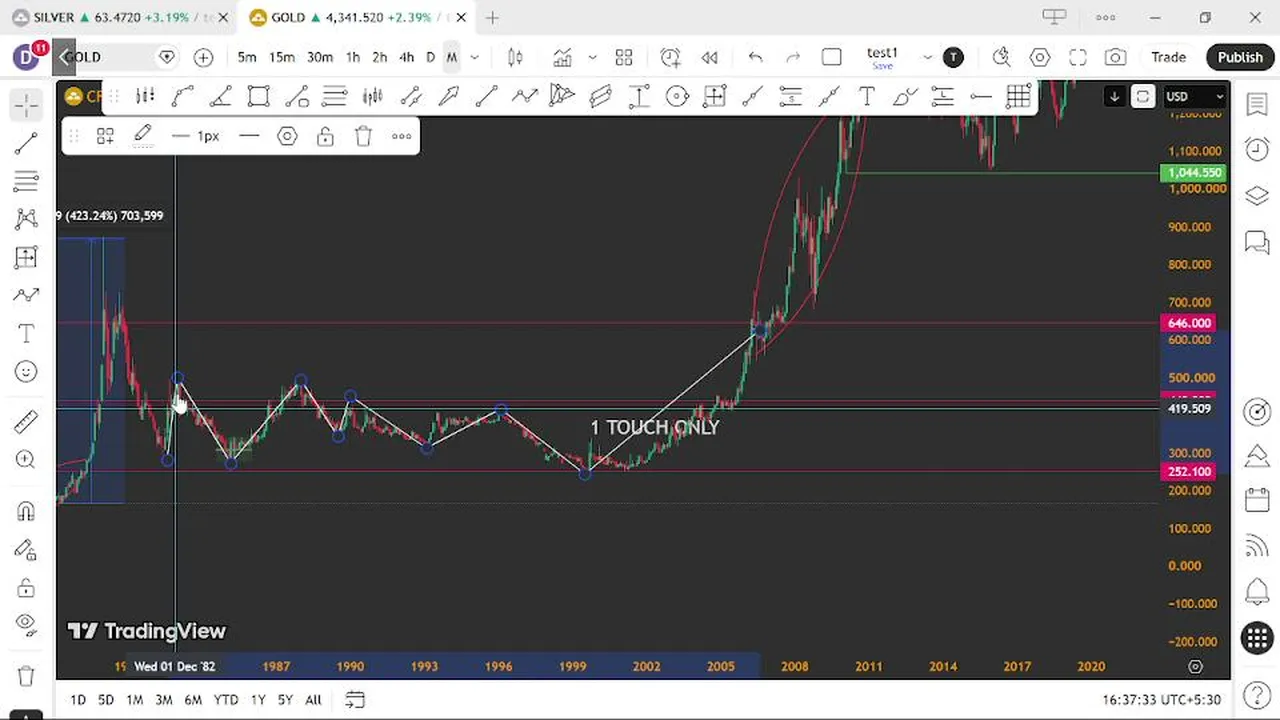Open the notifications bell in right sidebar
Screen dimensions: 1280x720
[x=1257, y=591]
